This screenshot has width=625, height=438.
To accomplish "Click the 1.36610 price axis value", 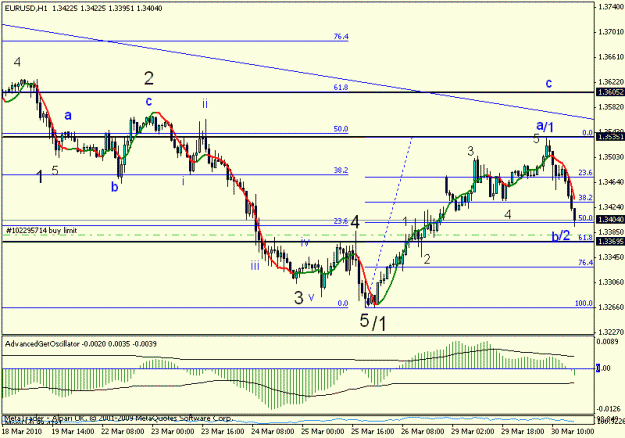I will [611, 57].
